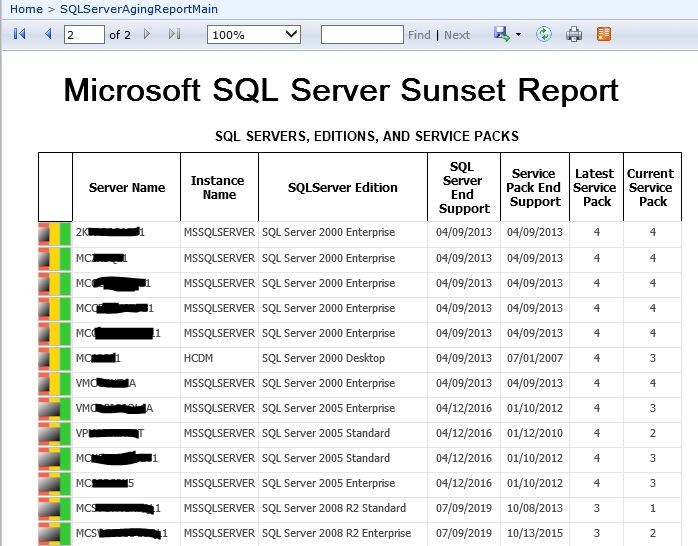Click the Find text input box
Viewport: 698px width, 546px height.
(362, 34)
